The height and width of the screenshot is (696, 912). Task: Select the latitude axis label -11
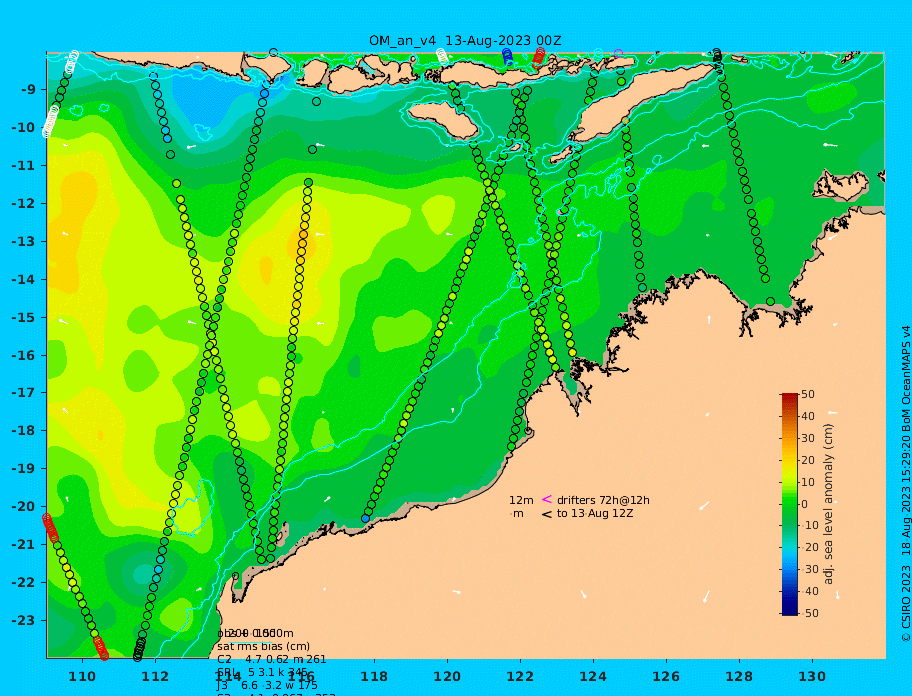pos(24,166)
